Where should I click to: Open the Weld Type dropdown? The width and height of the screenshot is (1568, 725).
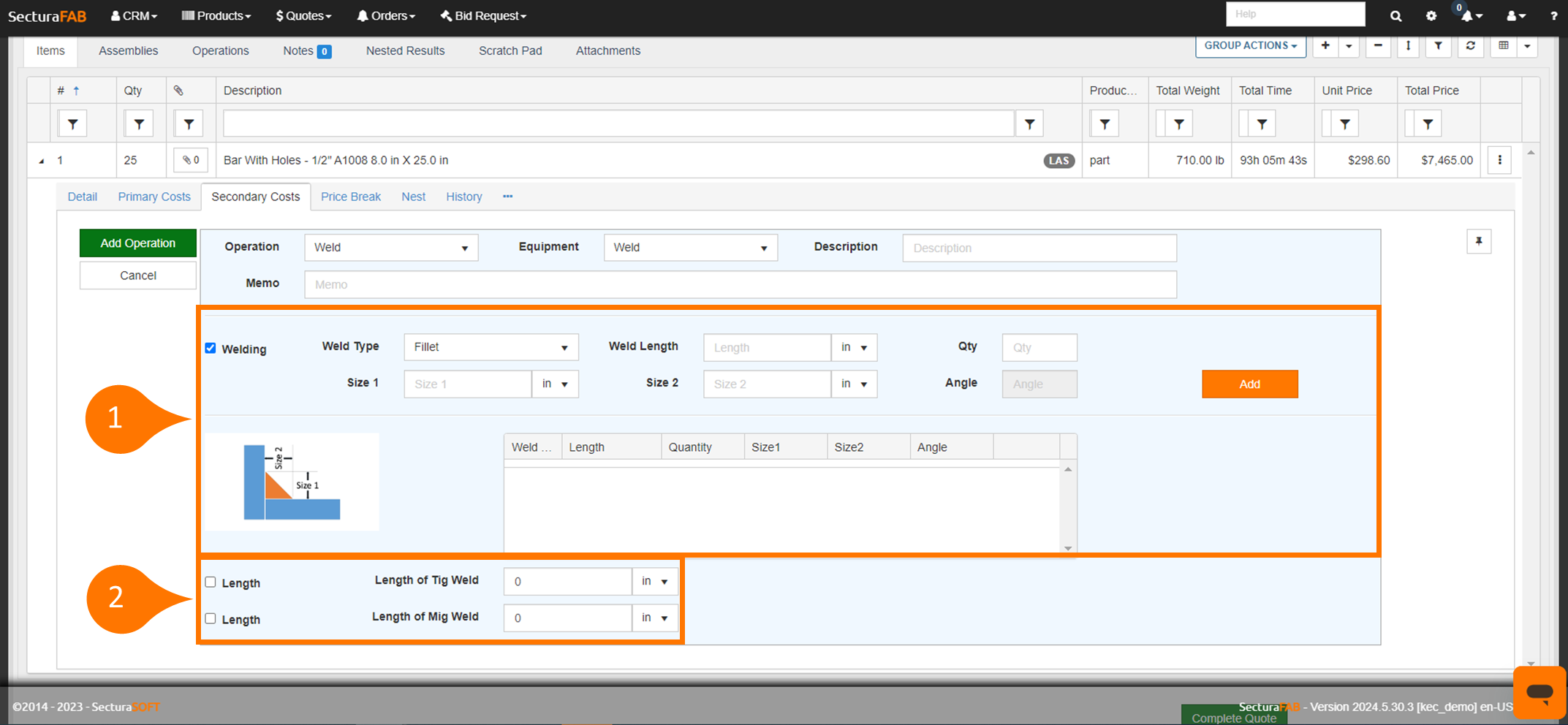(x=491, y=347)
